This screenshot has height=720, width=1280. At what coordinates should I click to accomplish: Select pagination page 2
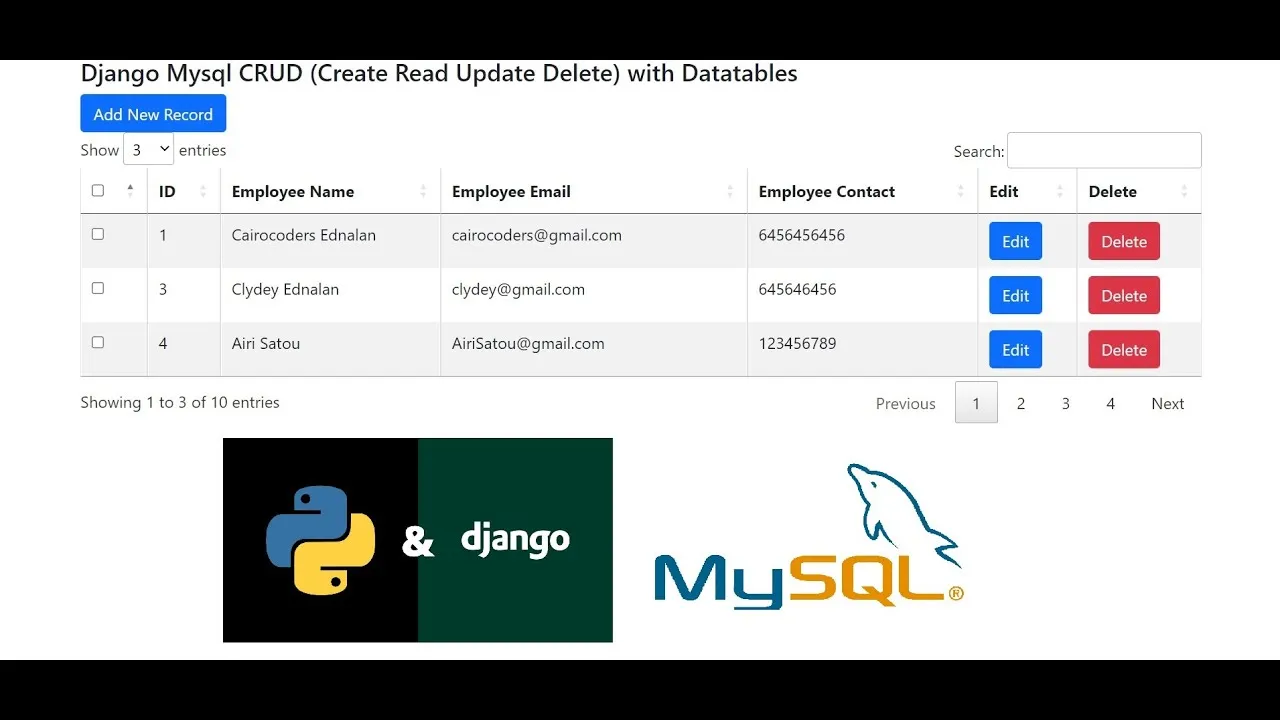coord(1021,403)
